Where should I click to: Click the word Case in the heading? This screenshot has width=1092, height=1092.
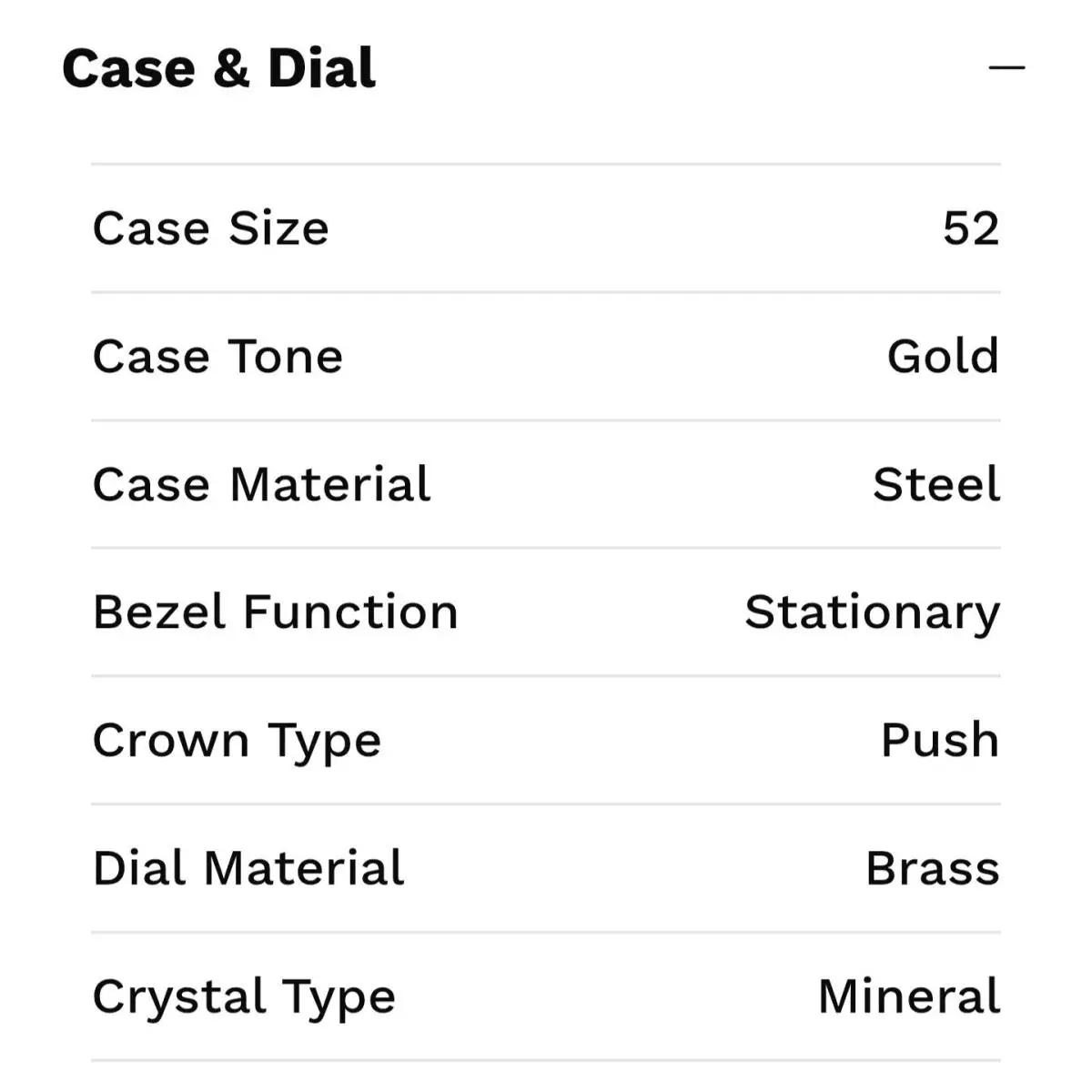coord(128,69)
